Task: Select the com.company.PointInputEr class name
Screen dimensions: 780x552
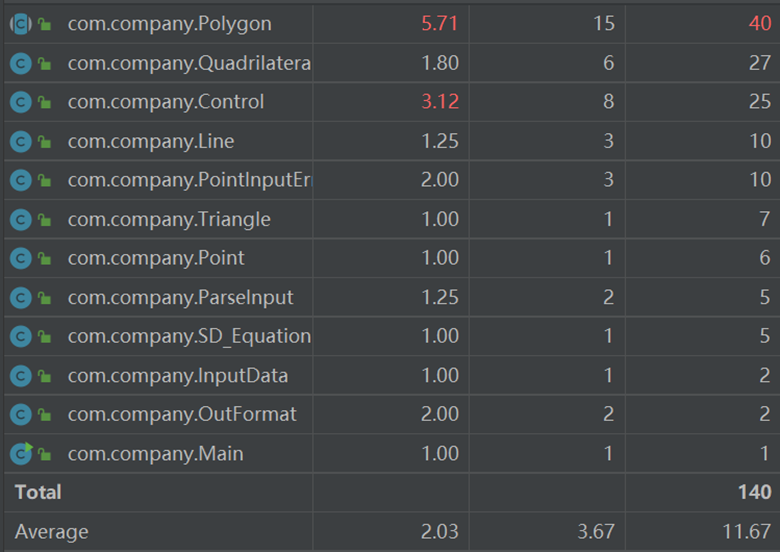Action: tap(189, 180)
